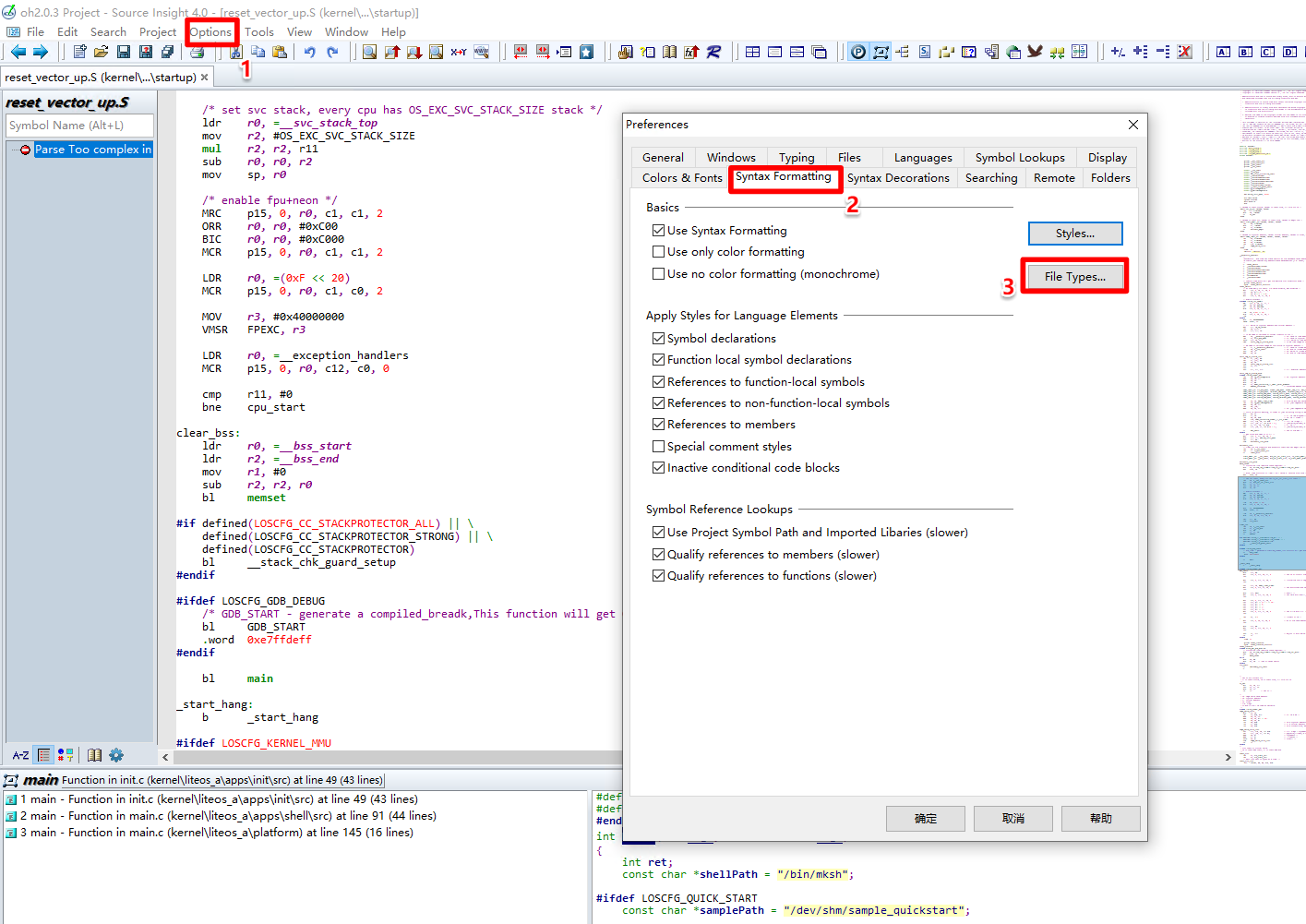Click the Go Back arrow icon
The height and width of the screenshot is (924, 1306).
[x=18, y=53]
